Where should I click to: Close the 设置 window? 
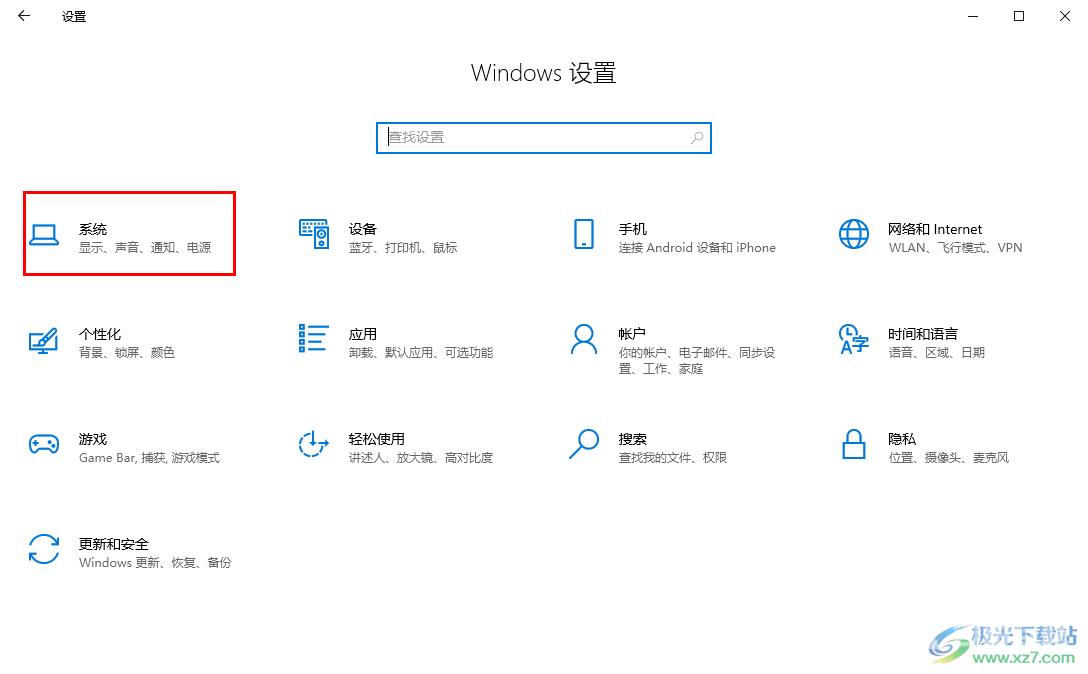click(1064, 16)
